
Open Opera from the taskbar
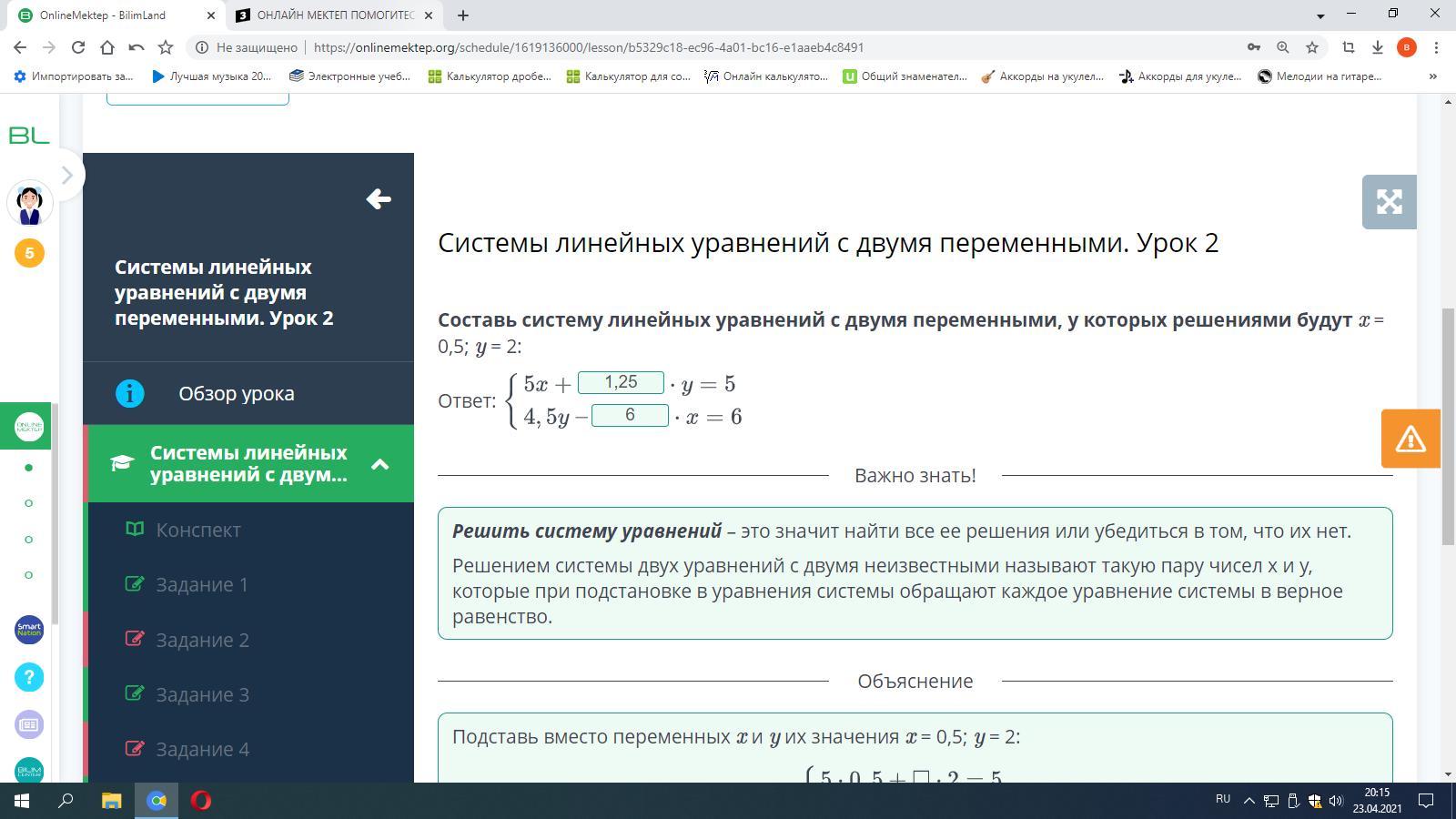click(x=201, y=801)
